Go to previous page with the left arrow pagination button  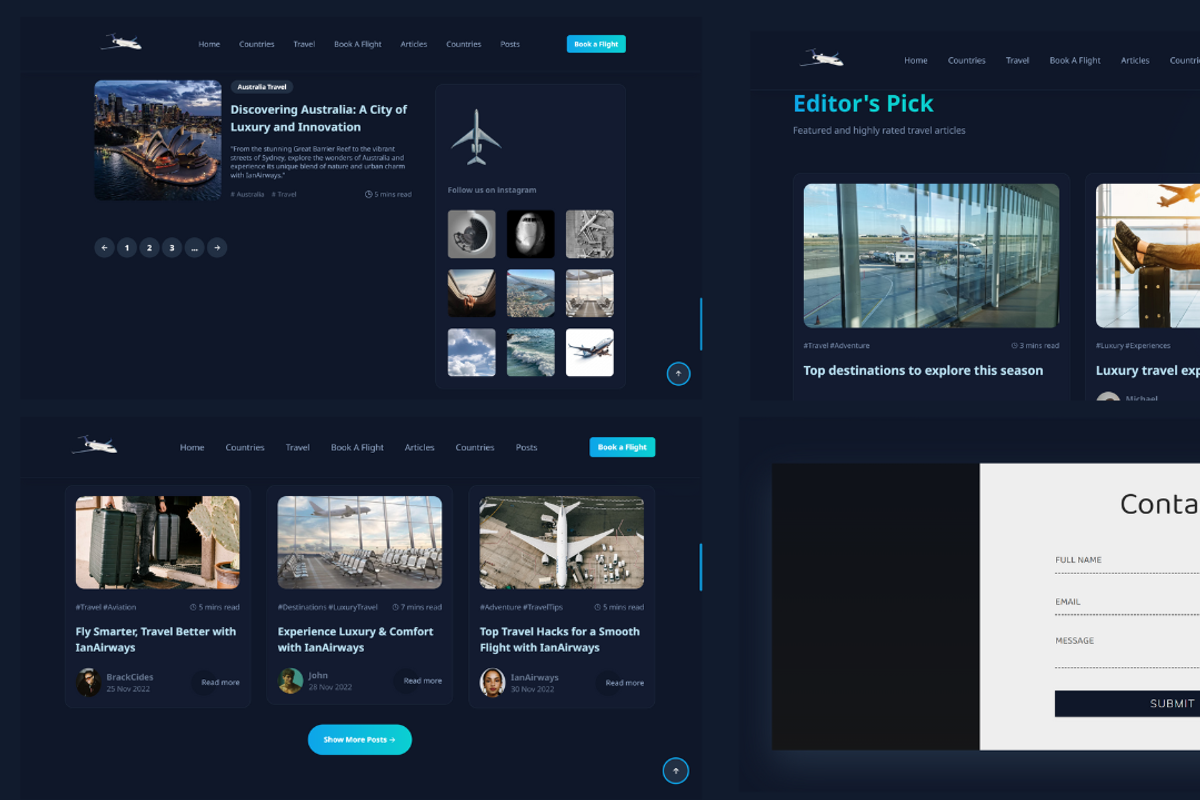(x=104, y=248)
